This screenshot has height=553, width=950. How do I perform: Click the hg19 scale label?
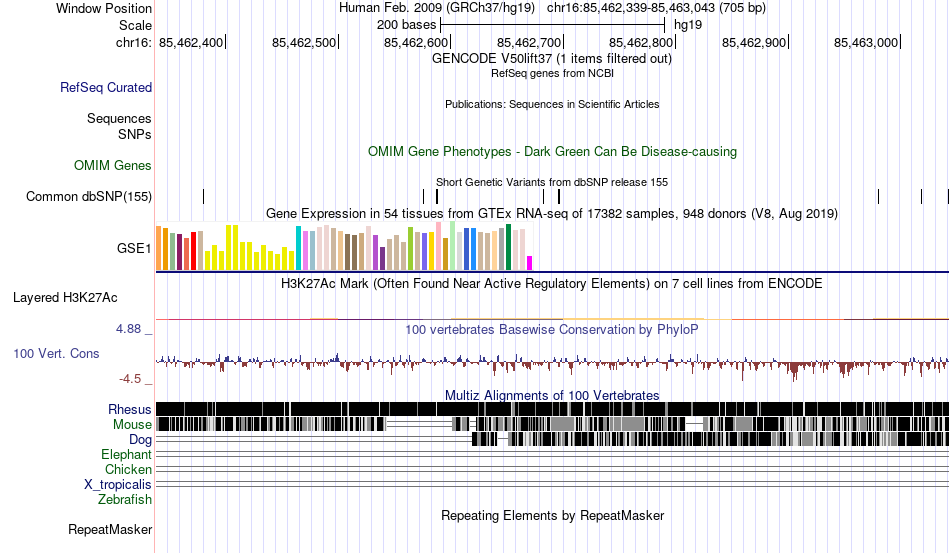click(x=688, y=25)
